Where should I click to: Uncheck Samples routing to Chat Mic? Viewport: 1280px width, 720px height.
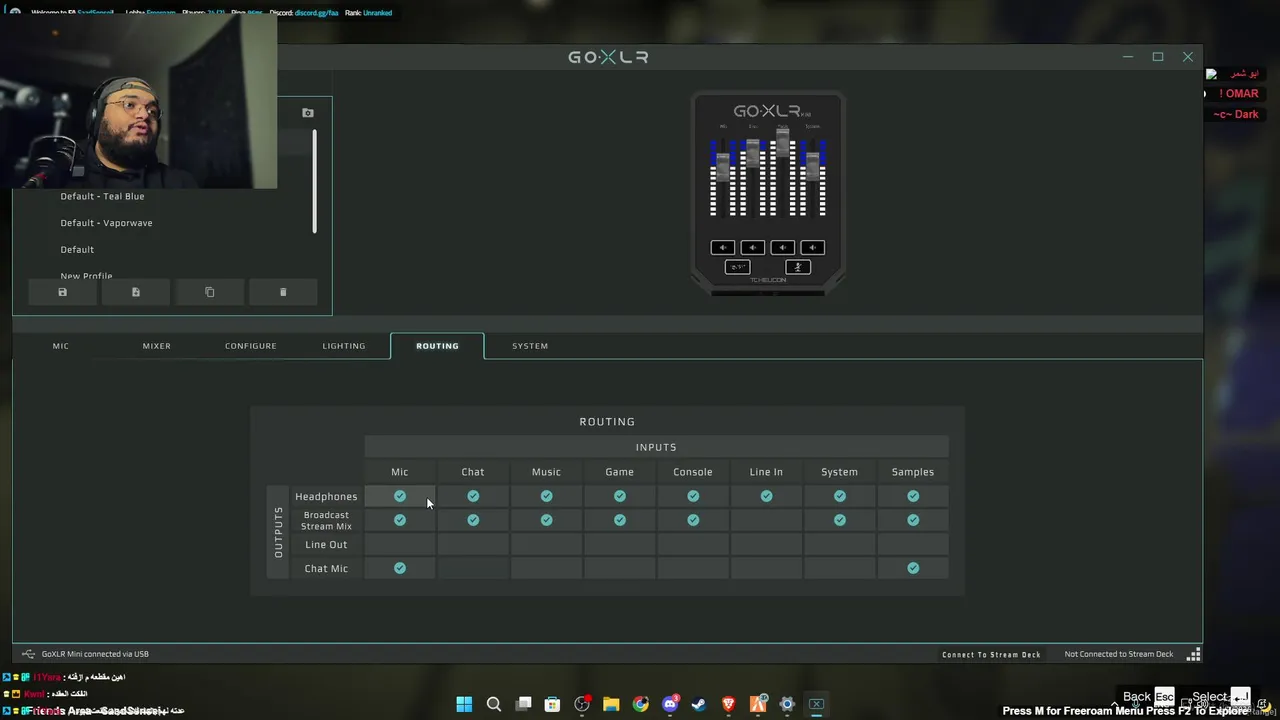pos(913,568)
